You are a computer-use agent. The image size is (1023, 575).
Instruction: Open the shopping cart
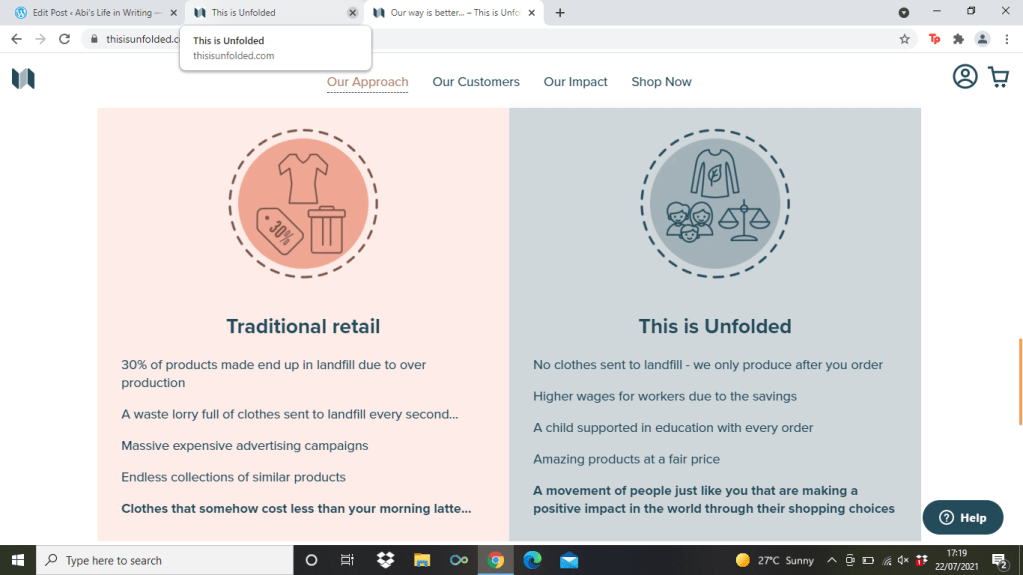(998, 77)
